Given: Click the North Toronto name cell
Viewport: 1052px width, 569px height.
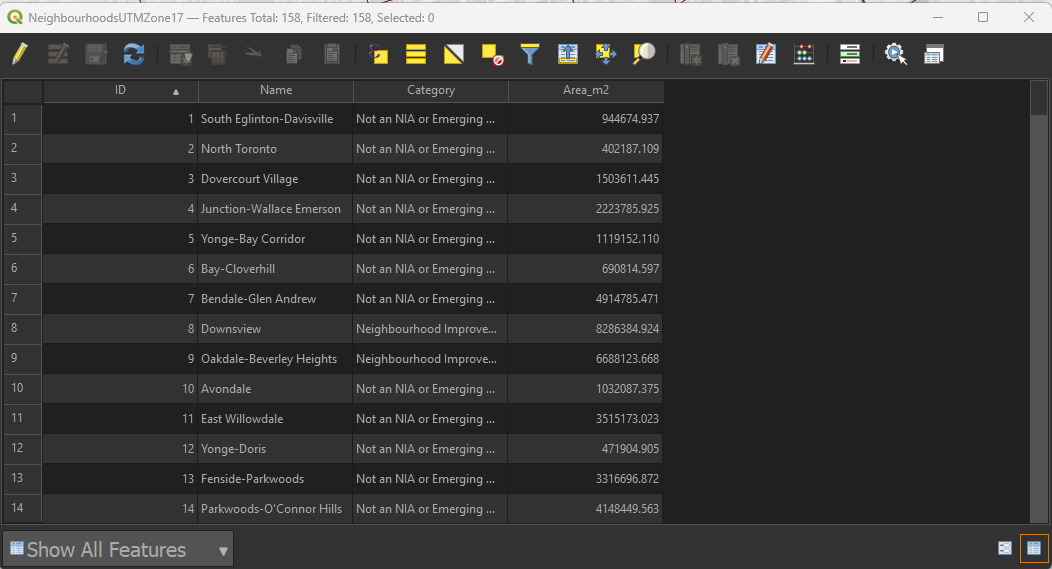Looking at the screenshot, I should [275, 149].
